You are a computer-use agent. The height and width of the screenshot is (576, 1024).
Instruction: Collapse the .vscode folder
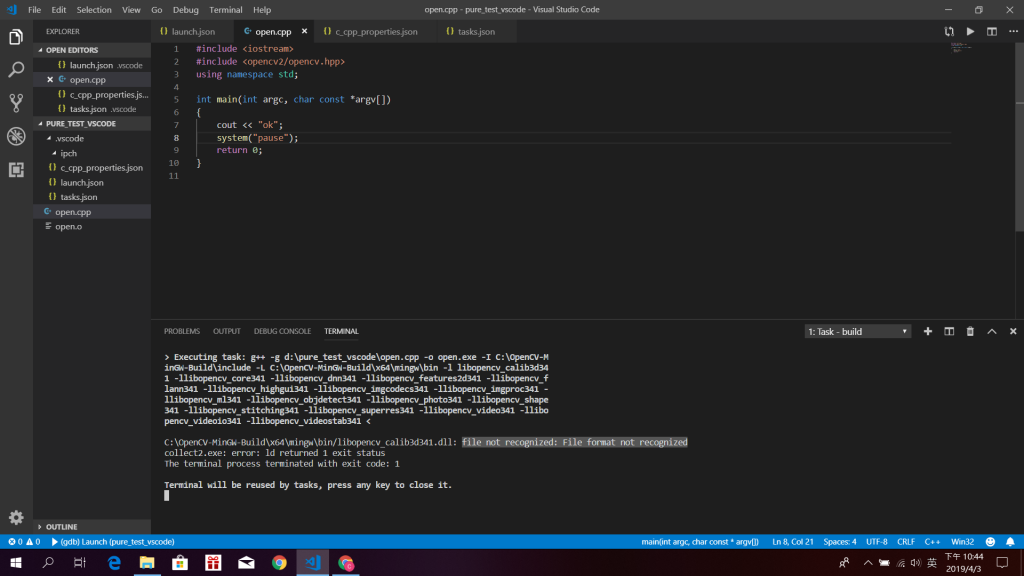(91, 138)
